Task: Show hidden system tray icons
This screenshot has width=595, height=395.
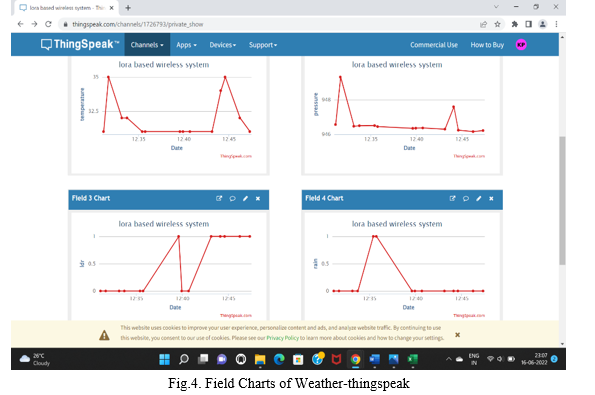Action: [449, 359]
